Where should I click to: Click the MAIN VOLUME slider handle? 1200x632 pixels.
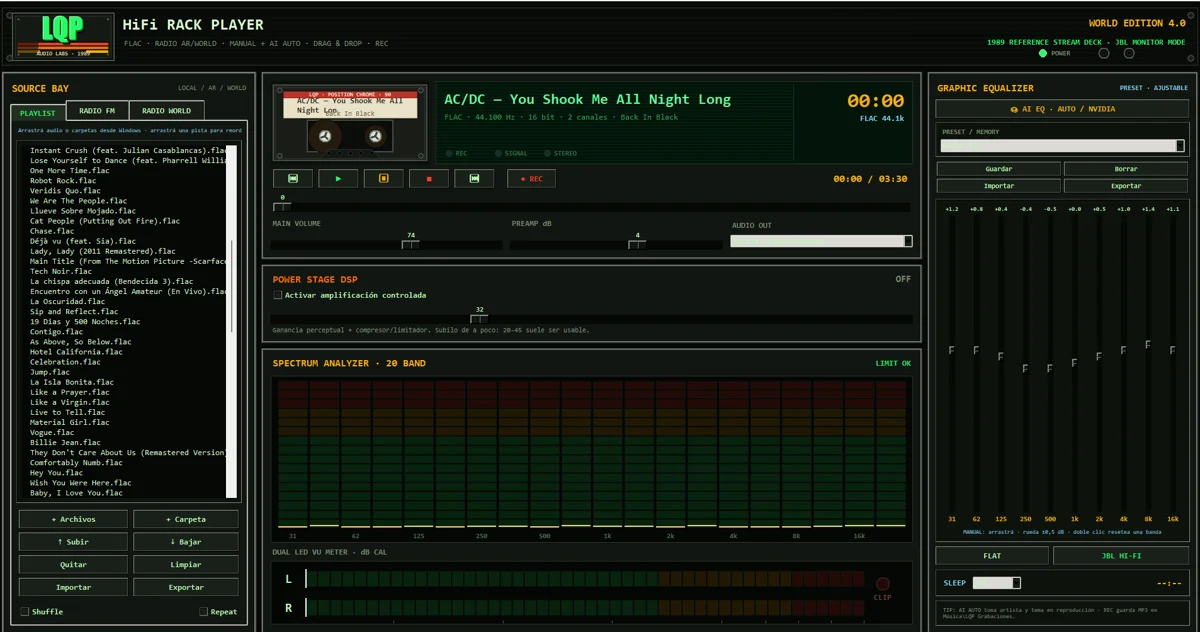click(410, 245)
